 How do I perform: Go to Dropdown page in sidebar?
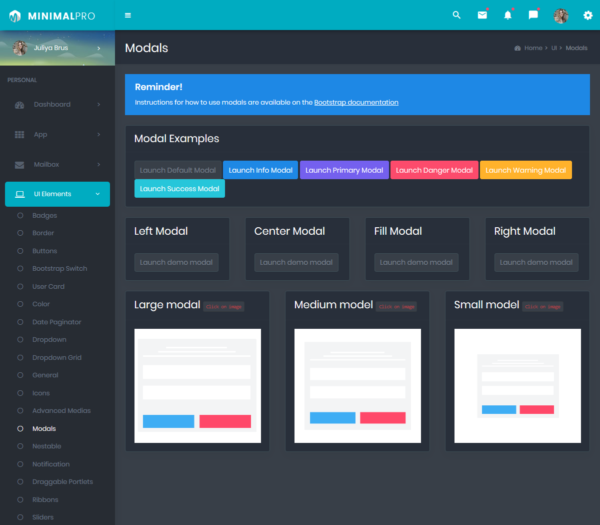click(x=49, y=340)
